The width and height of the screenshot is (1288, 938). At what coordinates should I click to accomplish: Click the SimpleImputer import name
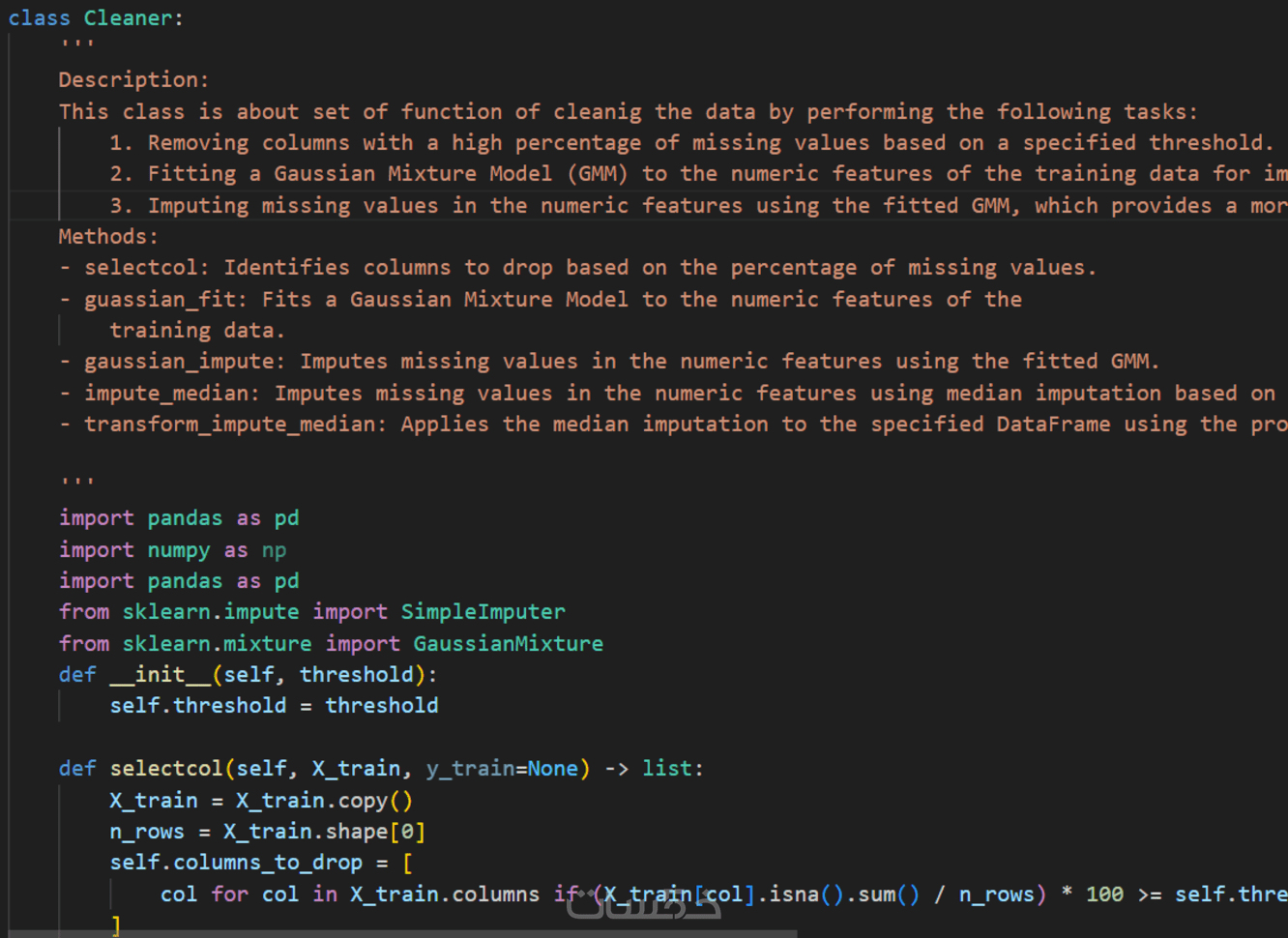(483, 611)
